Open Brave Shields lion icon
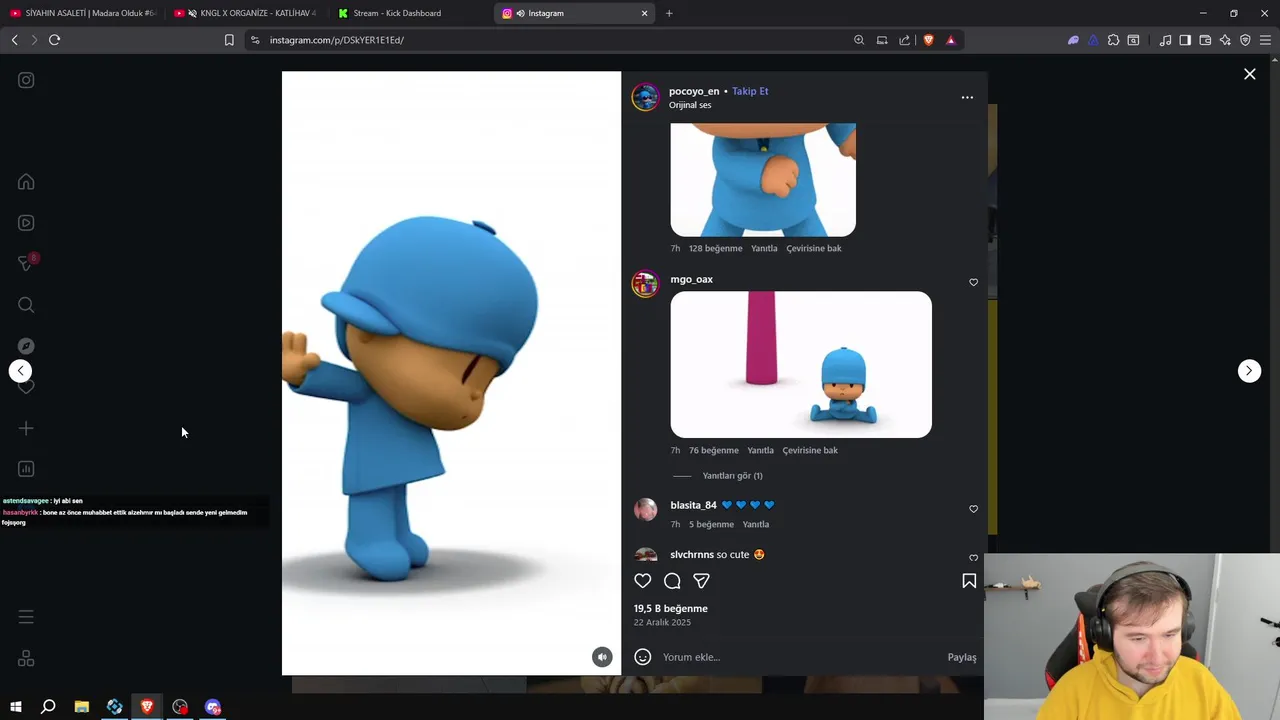The image size is (1280, 720). (928, 40)
